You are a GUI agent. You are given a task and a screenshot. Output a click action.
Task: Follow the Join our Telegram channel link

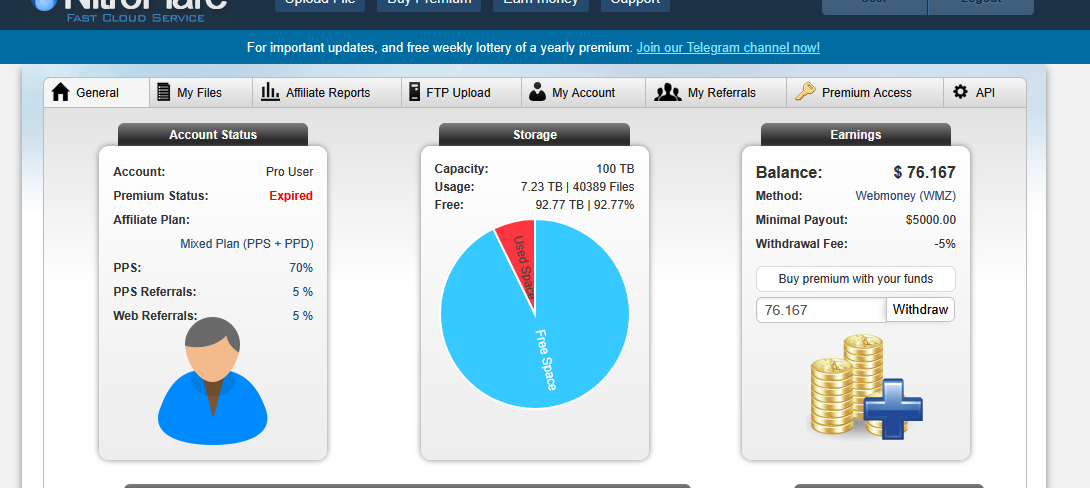[728, 47]
